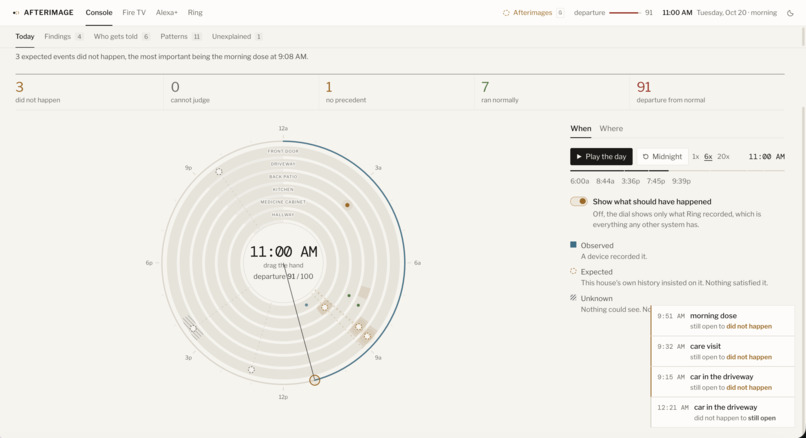Switch to the Fire TV tab
The height and width of the screenshot is (438, 806).
point(134,12)
